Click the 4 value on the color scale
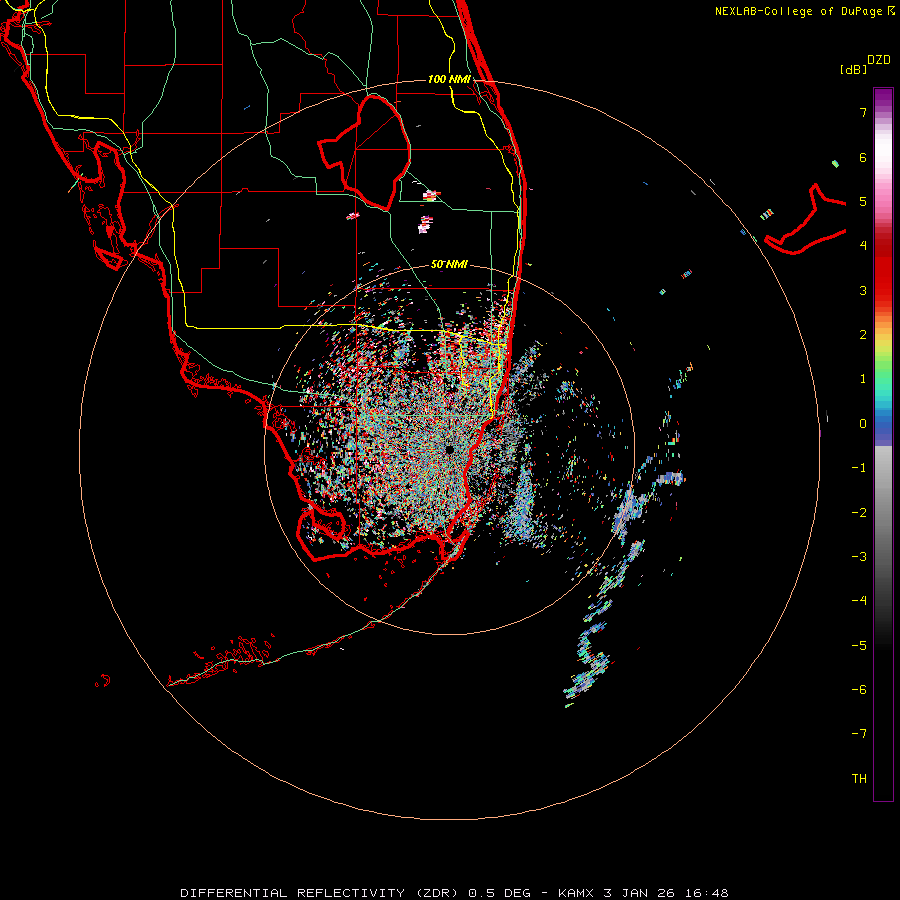Screen dimensions: 900x900 coord(863,246)
